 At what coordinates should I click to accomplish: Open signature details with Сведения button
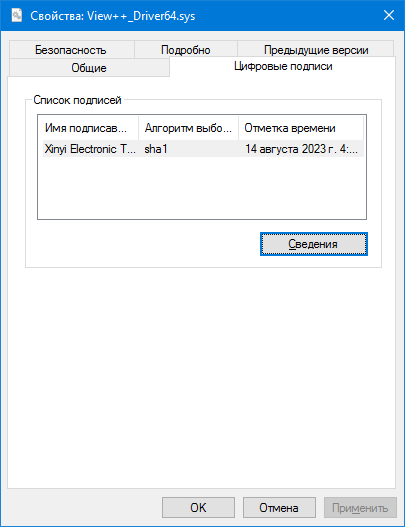314,244
